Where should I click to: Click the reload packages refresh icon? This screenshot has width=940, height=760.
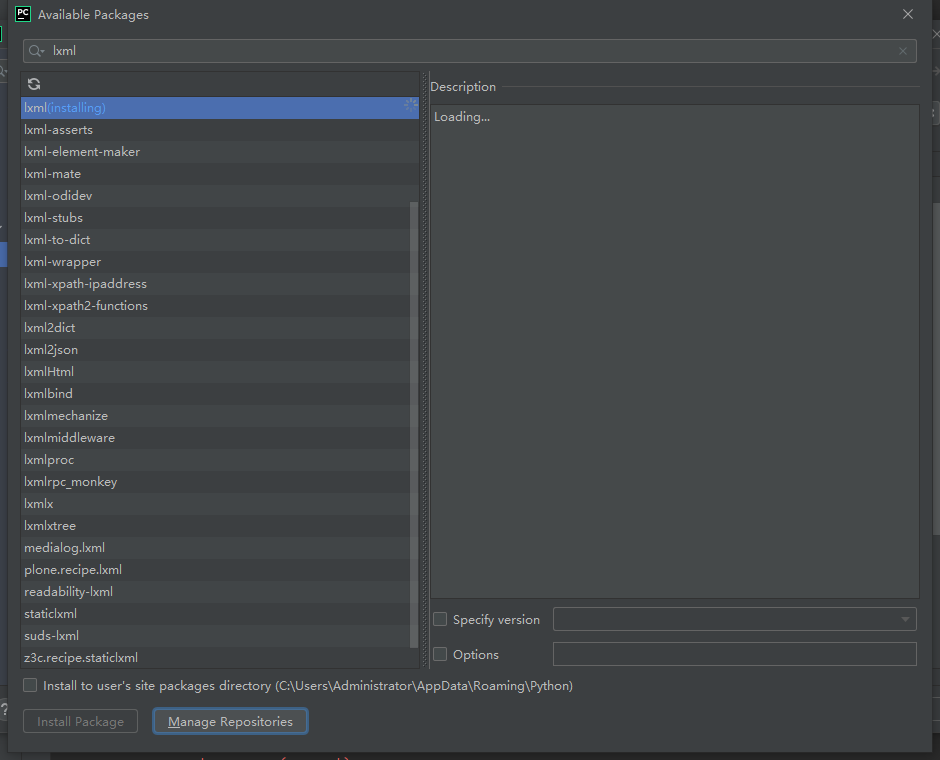[x=34, y=84]
